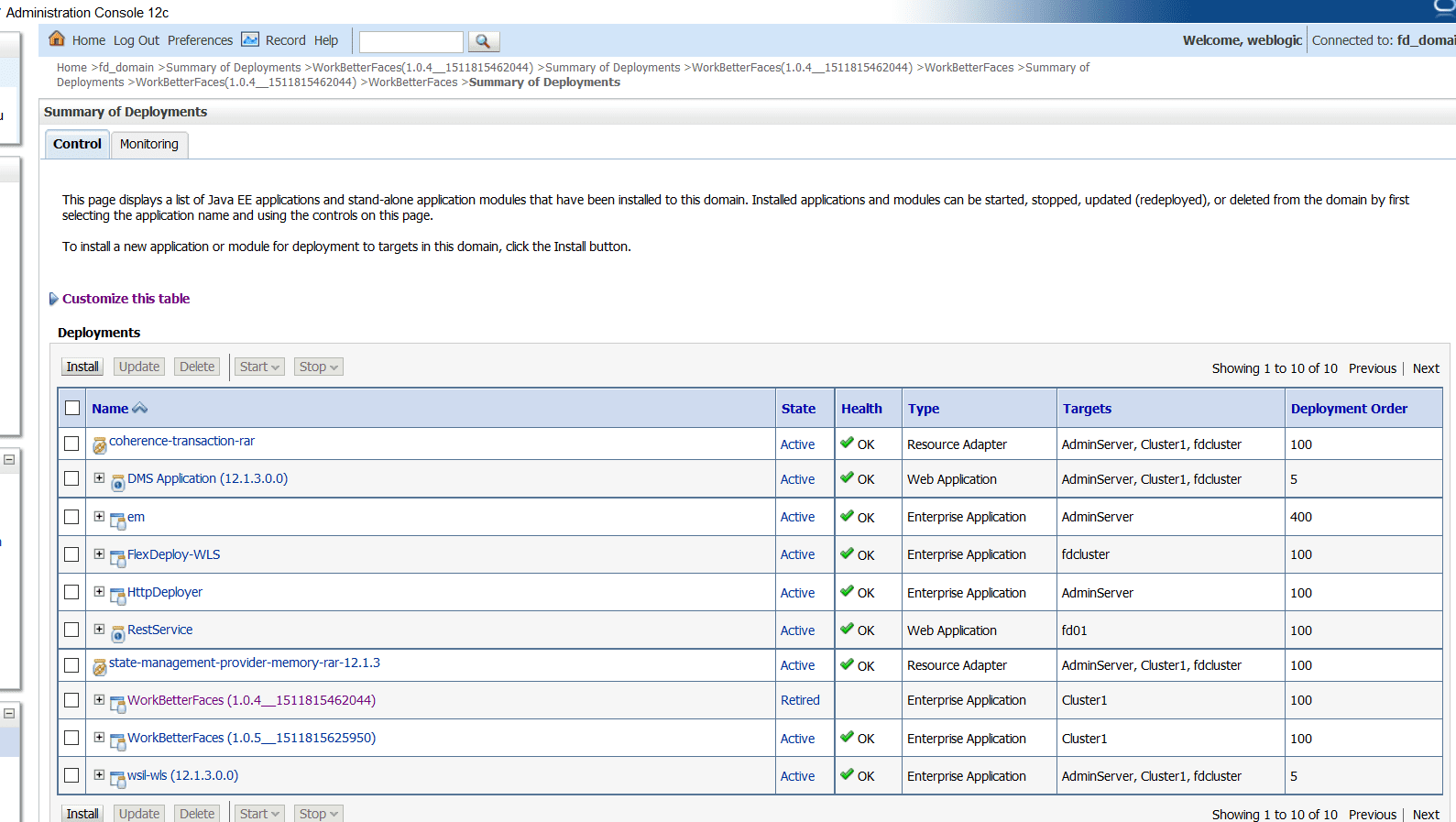Screen dimensions: 1456x822
Task: Collapse the left panel minus icon near bottom
Action: (x=9, y=713)
